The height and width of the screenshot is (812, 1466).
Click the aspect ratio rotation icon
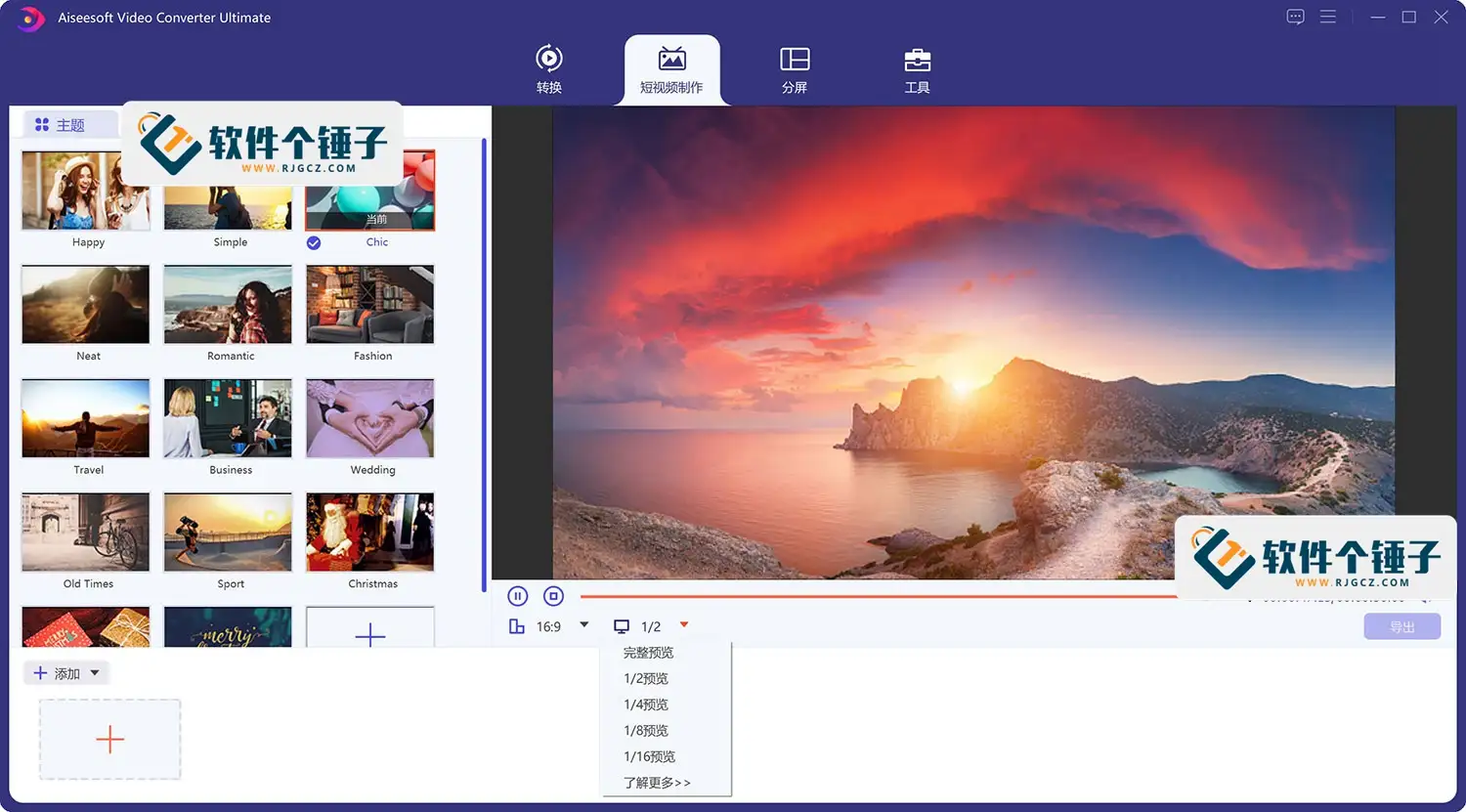pyautogui.click(x=517, y=625)
